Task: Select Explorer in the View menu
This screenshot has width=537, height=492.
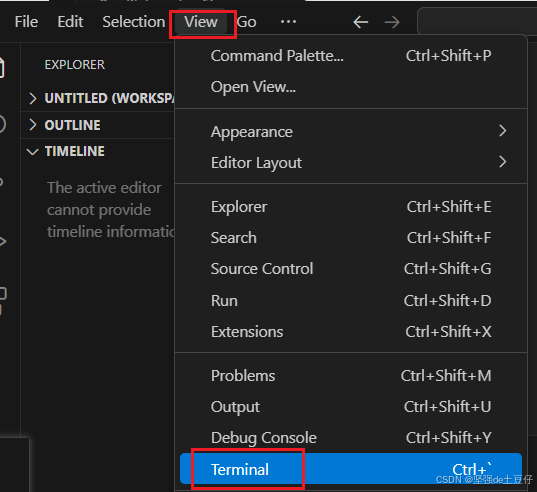Action: tap(351, 207)
